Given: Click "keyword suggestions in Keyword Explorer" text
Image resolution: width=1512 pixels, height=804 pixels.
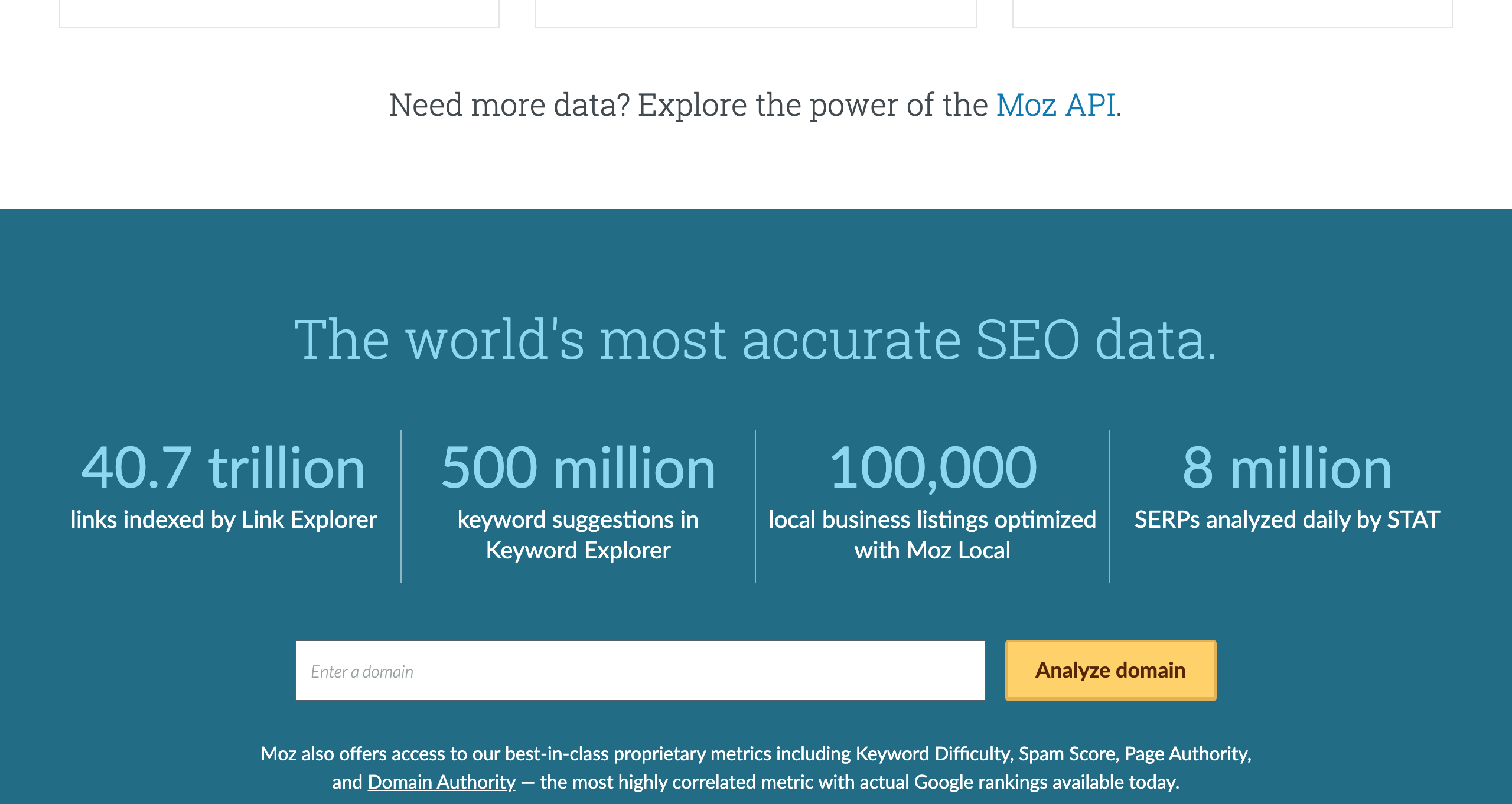Looking at the screenshot, I should tap(578, 535).
